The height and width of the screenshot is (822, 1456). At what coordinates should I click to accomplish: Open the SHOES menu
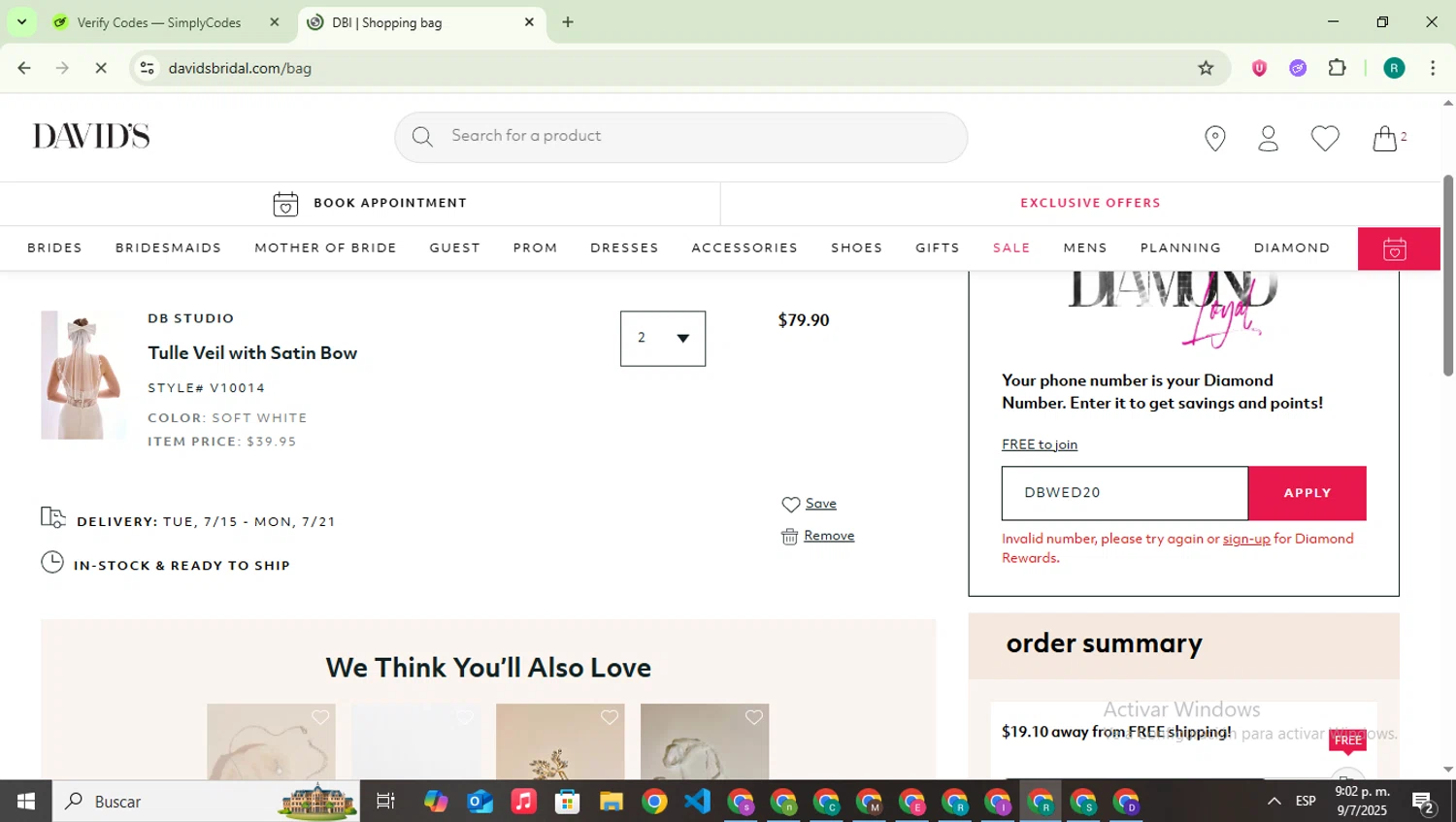pyautogui.click(x=856, y=248)
